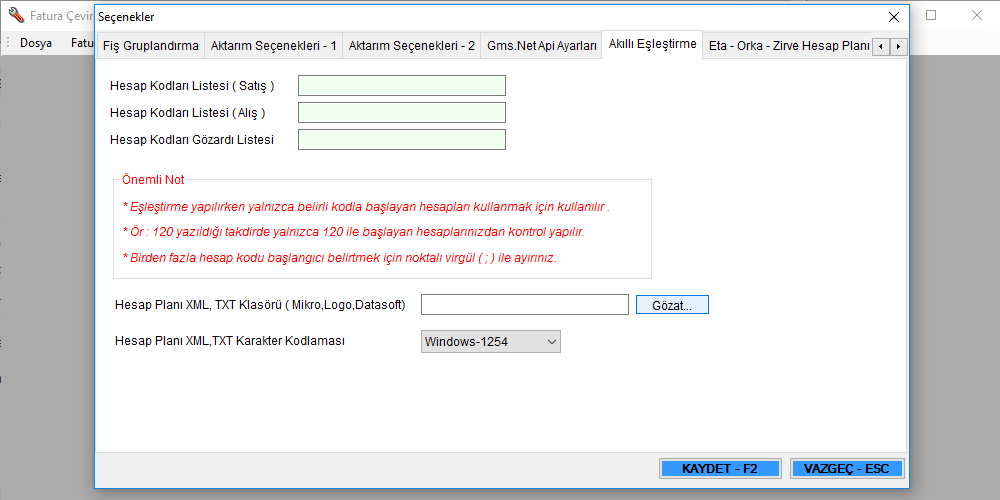
Task: Switch to the Fiş Gruplandırma tab
Action: pyautogui.click(x=151, y=46)
